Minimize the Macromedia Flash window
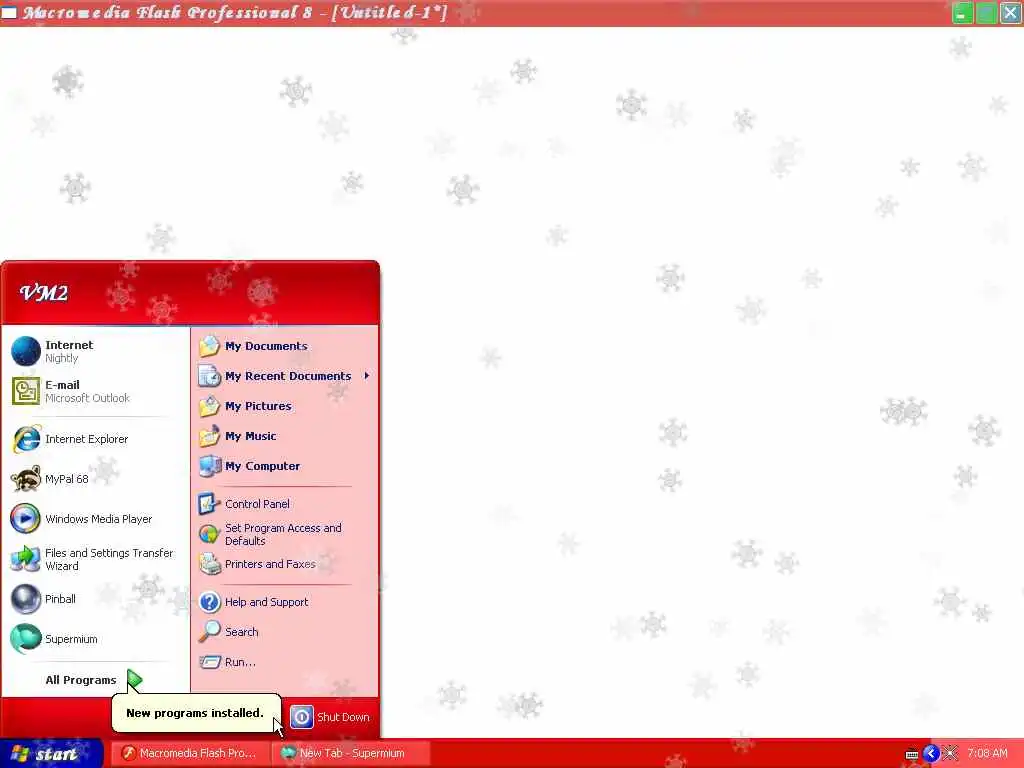This screenshot has height=768, width=1024. [x=963, y=13]
